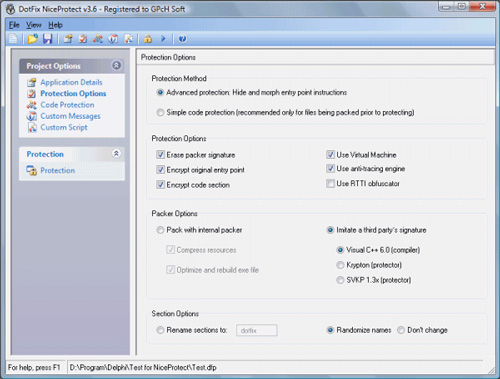Click the padlock protect icon in toolbar
Screen dimensions: 500x379
pos(148,39)
